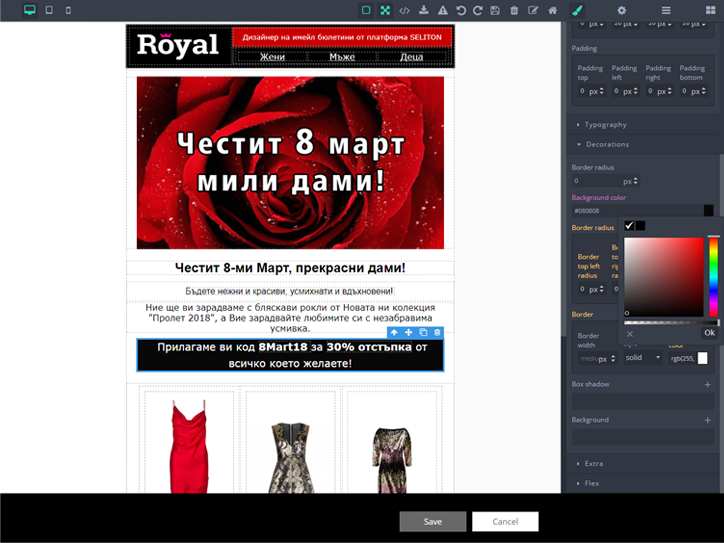This screenshot has width=724, height=543.
Task: Toggle component outlines square icon
Action: [366, 10]
